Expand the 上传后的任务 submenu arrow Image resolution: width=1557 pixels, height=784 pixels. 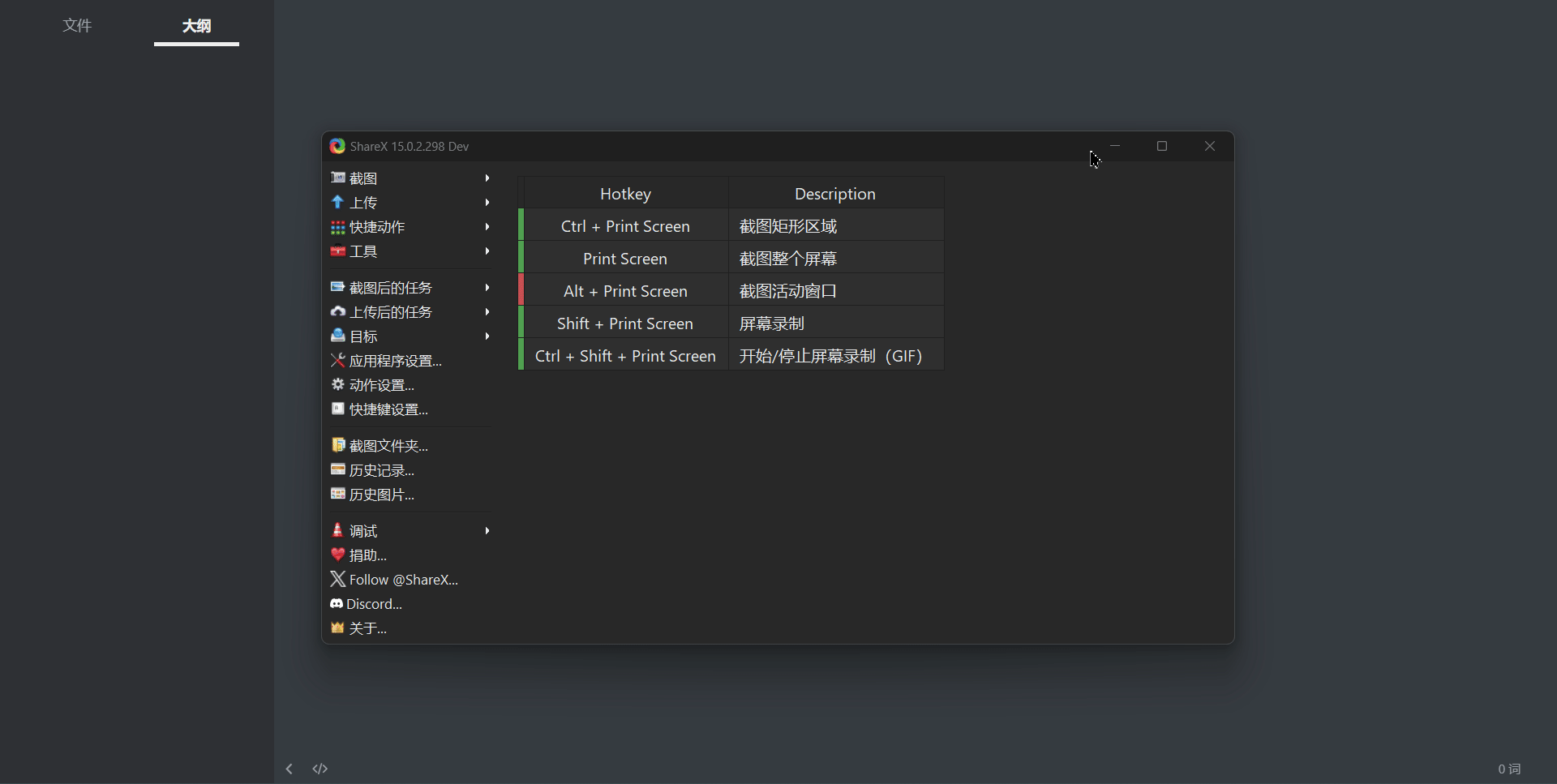pos(487,311)
